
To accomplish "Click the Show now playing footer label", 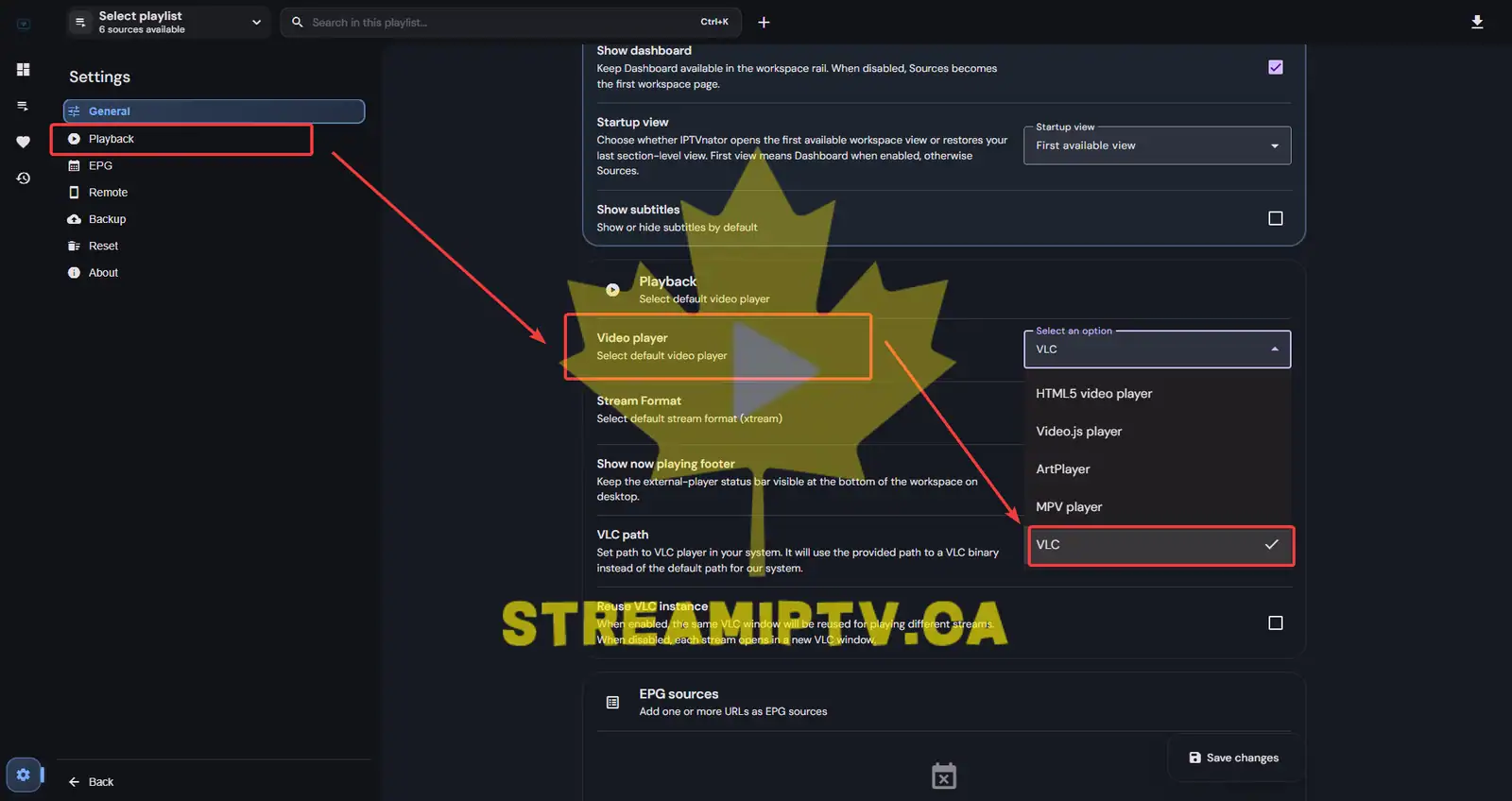I will 665,464.
